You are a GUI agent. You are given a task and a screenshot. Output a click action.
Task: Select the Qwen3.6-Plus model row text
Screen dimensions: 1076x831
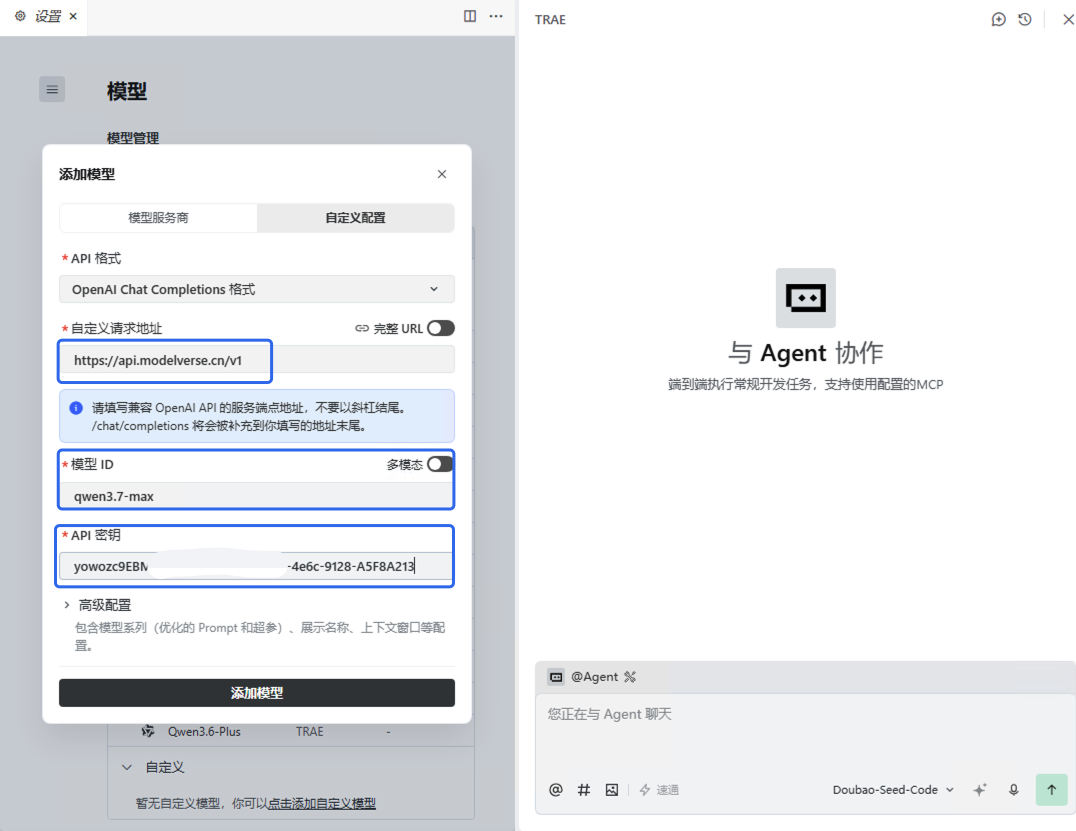tap(204, 731)
